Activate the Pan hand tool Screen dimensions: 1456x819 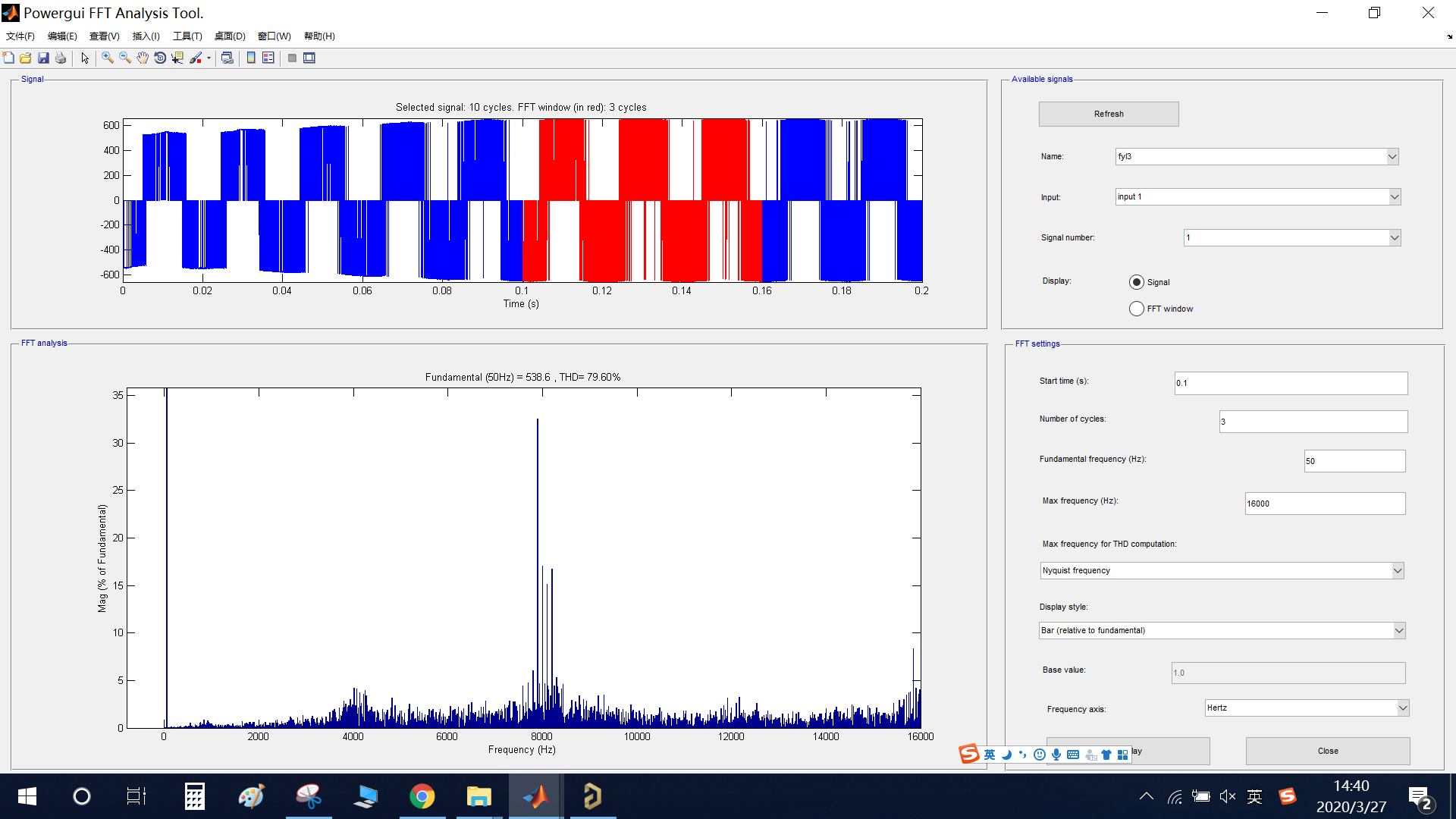pos(143,58)
